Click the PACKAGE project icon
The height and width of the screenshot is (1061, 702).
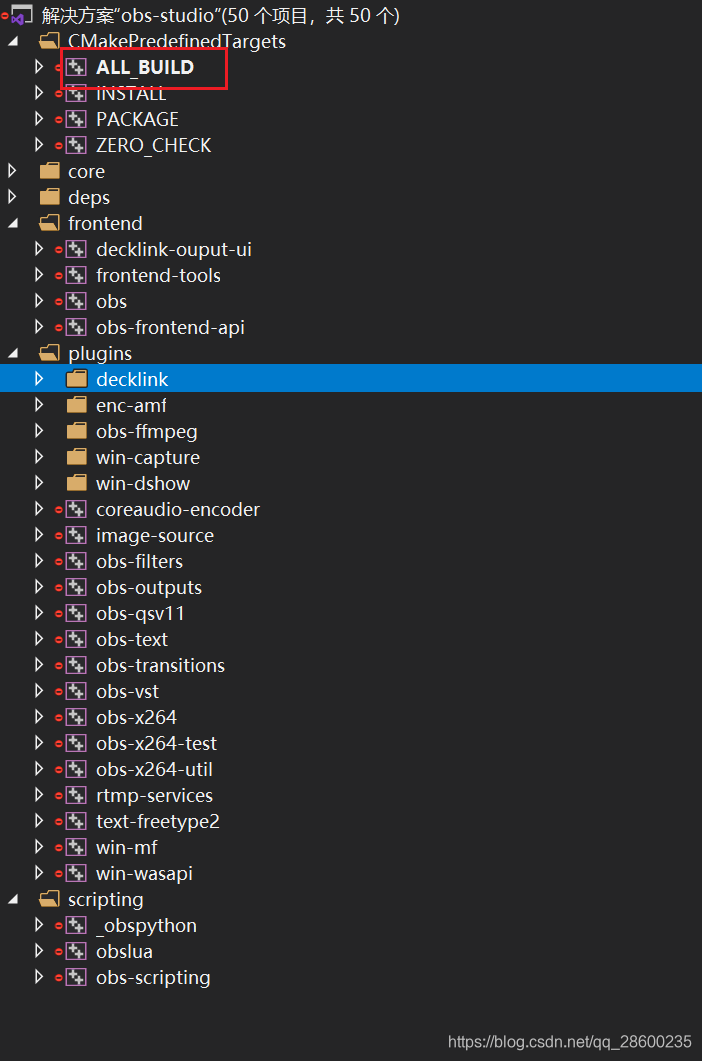(x=76, y=119)
